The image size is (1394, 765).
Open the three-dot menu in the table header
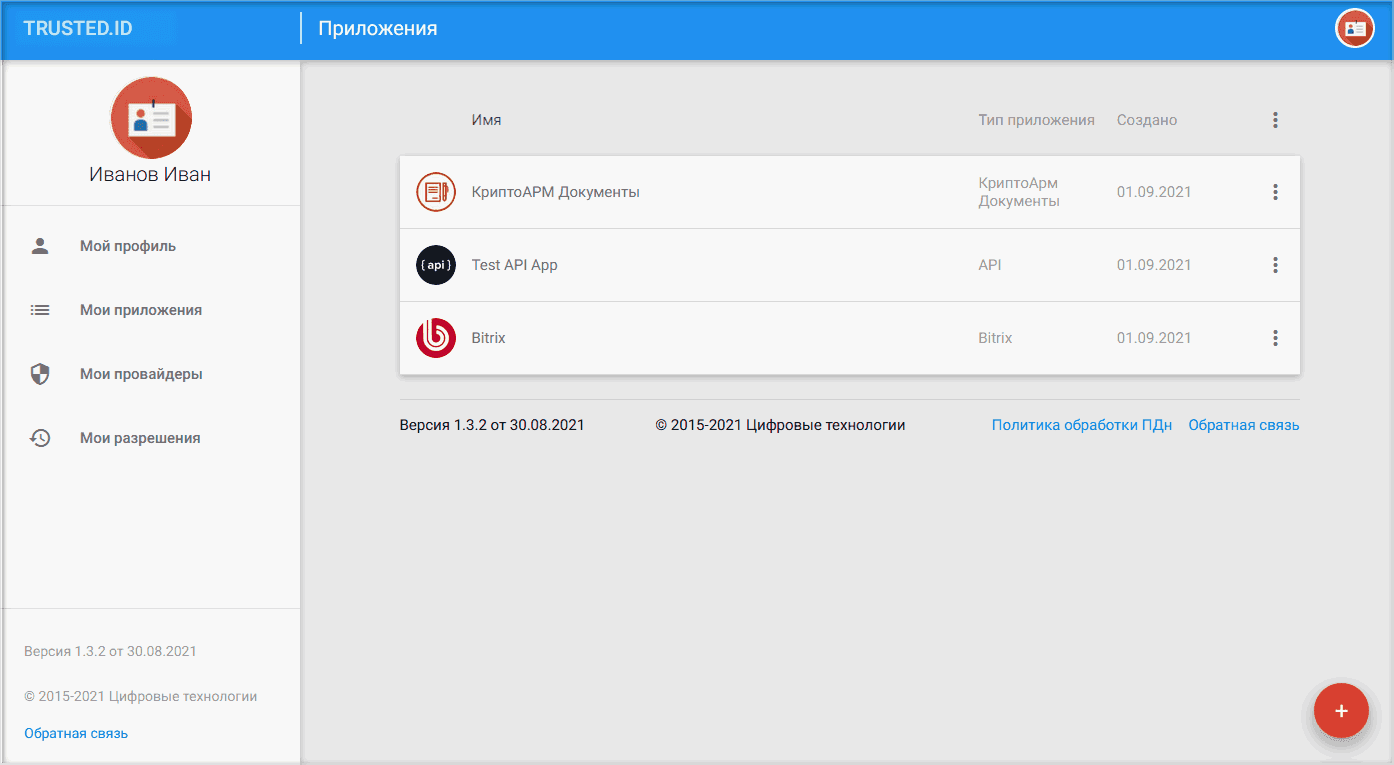pyautogui.click(x=1275, y=120)
